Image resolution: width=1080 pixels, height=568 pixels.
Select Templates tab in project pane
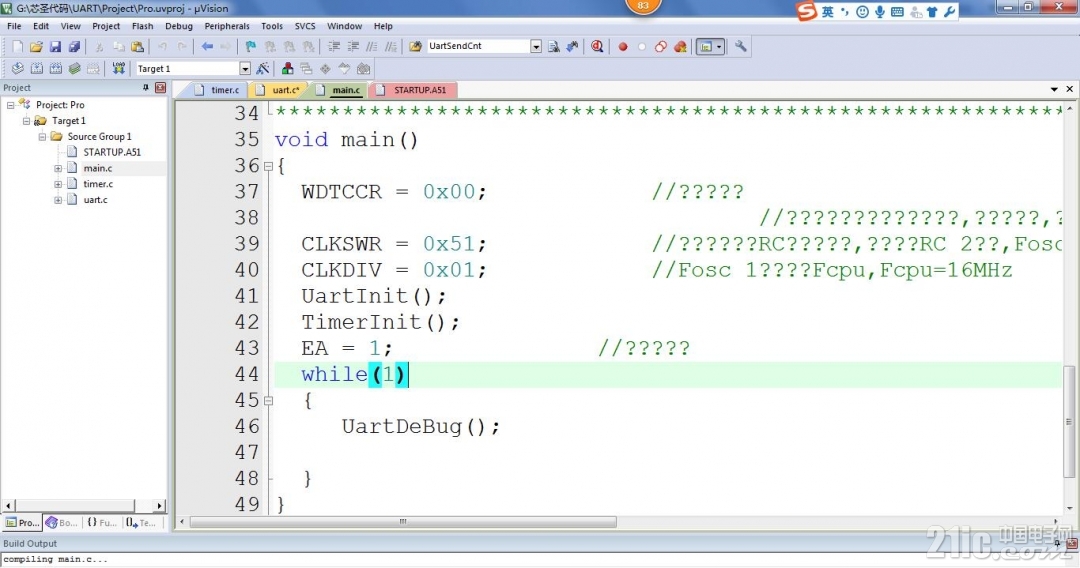[x=141, y=523]
